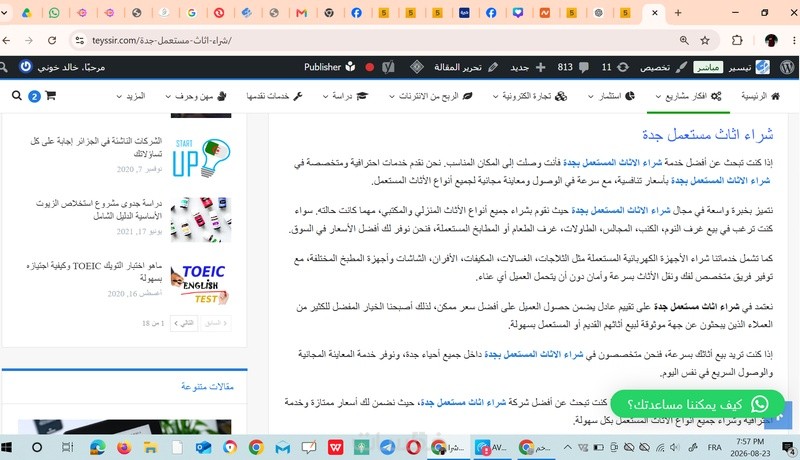Open the diamond-shaped plugin icon in admin bar
This screenshot has height=460, width=800.
(x=417, y=67)
